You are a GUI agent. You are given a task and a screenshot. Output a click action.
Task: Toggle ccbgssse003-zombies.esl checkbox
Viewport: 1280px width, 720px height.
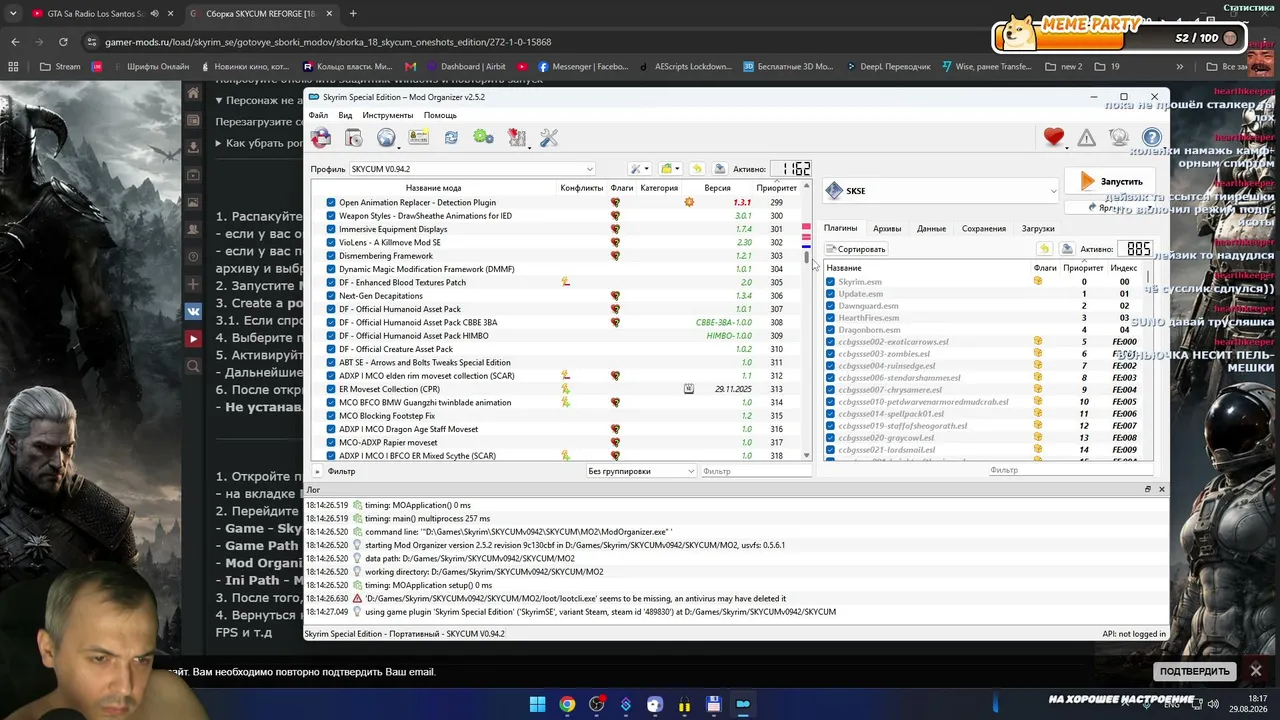[x=830, y=354]
